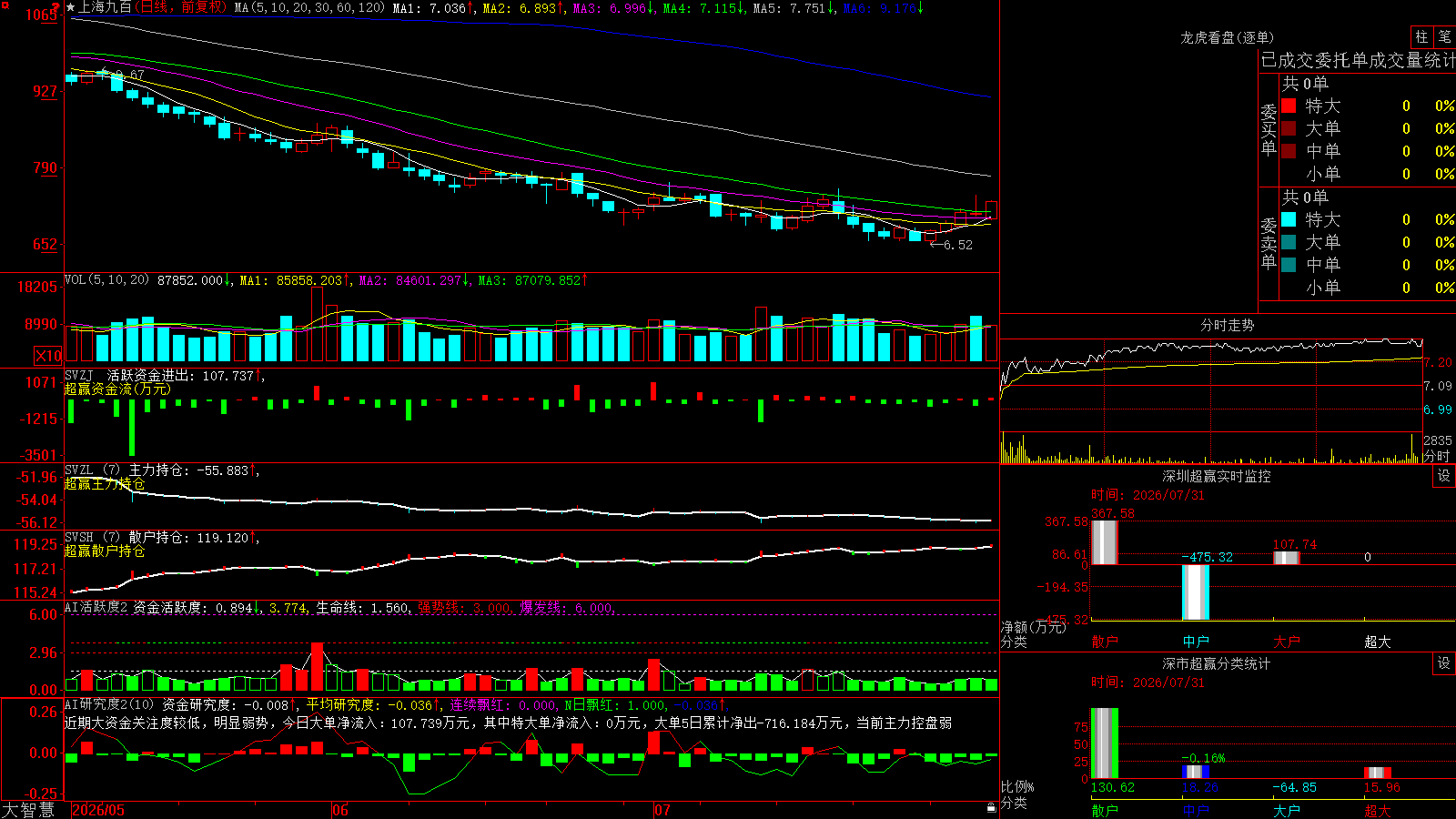Click the AI活跃度2 indicator title

[96, 607]
